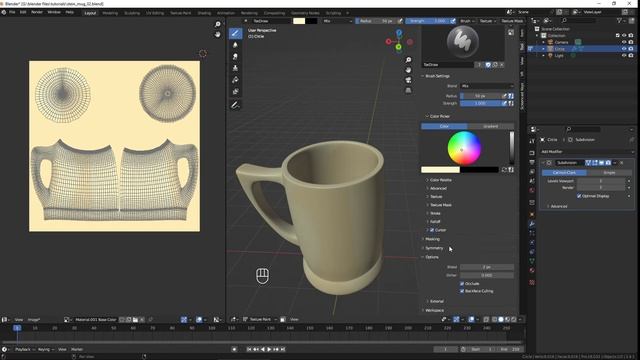Expand the Texture Mask section
The image size is (640, 360).
click(x=440, y=205)
